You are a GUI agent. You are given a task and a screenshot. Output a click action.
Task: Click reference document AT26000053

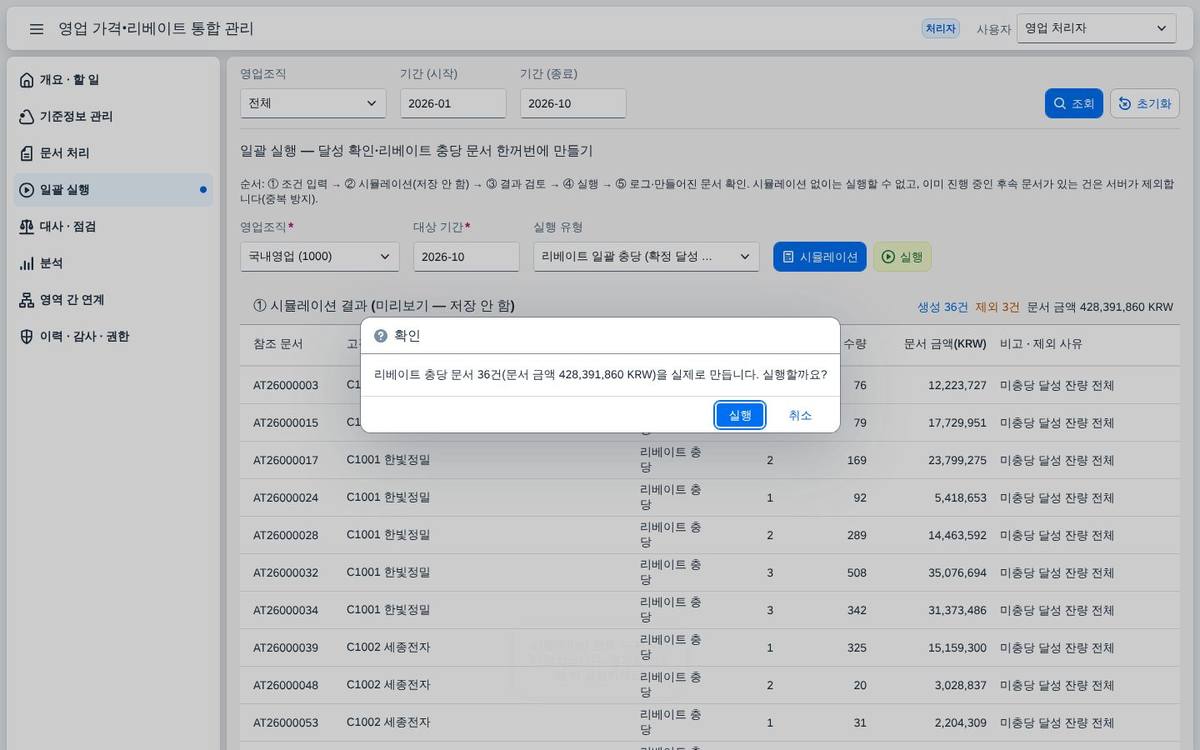[x=286, y=723]
